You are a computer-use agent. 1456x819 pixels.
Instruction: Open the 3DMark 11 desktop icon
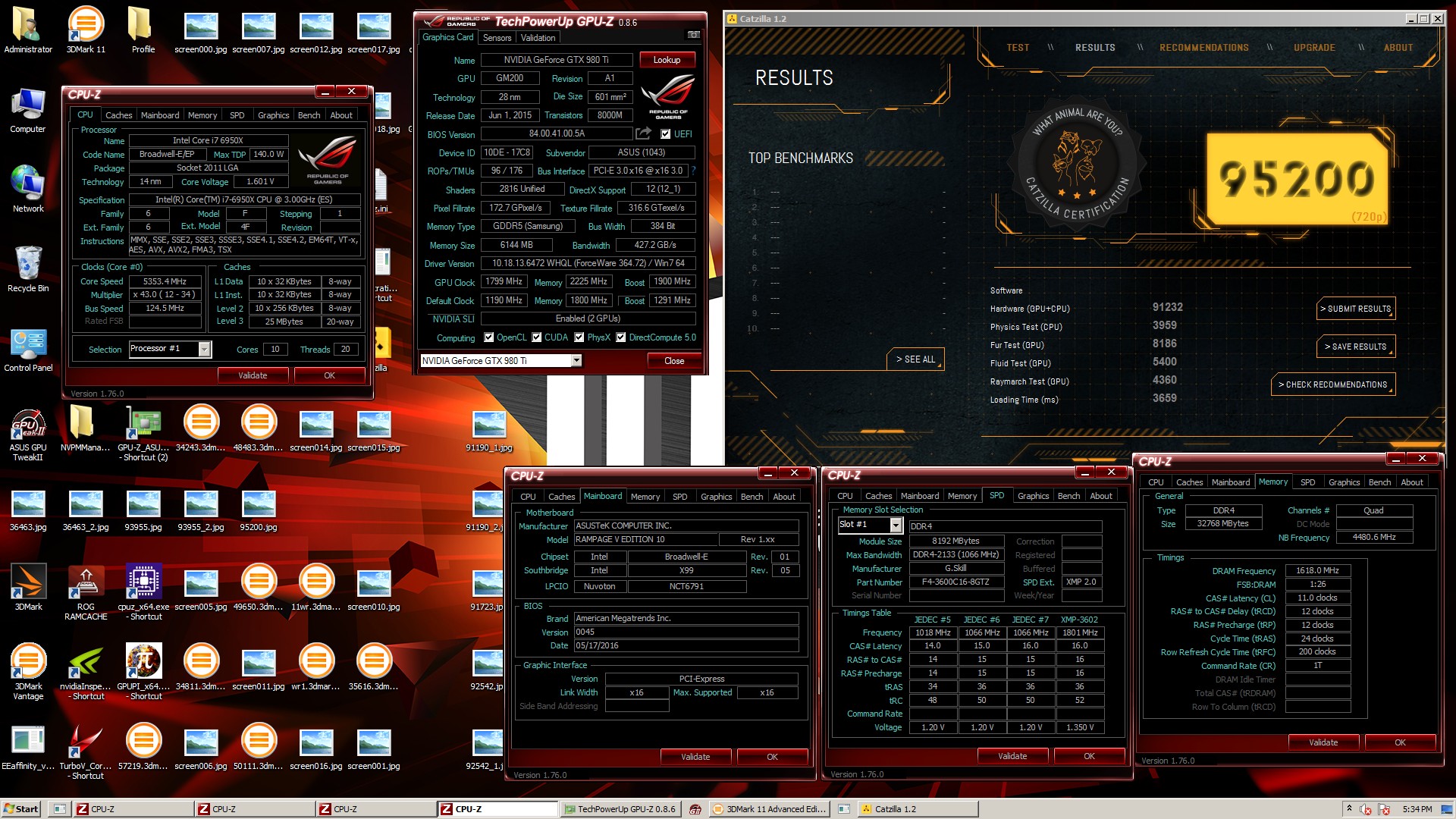click(86, 30)
